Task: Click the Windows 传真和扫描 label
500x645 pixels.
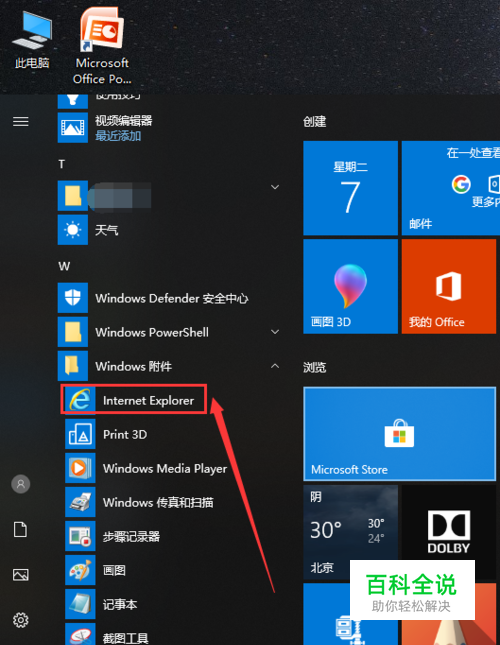Action: coord(158,502)
